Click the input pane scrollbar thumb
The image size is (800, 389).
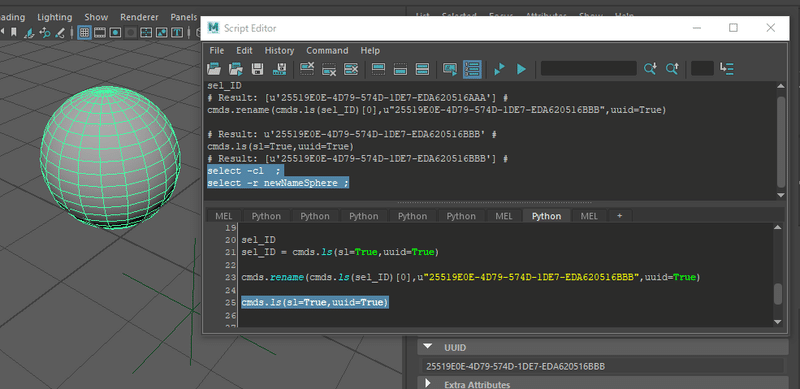coord(778,295)
